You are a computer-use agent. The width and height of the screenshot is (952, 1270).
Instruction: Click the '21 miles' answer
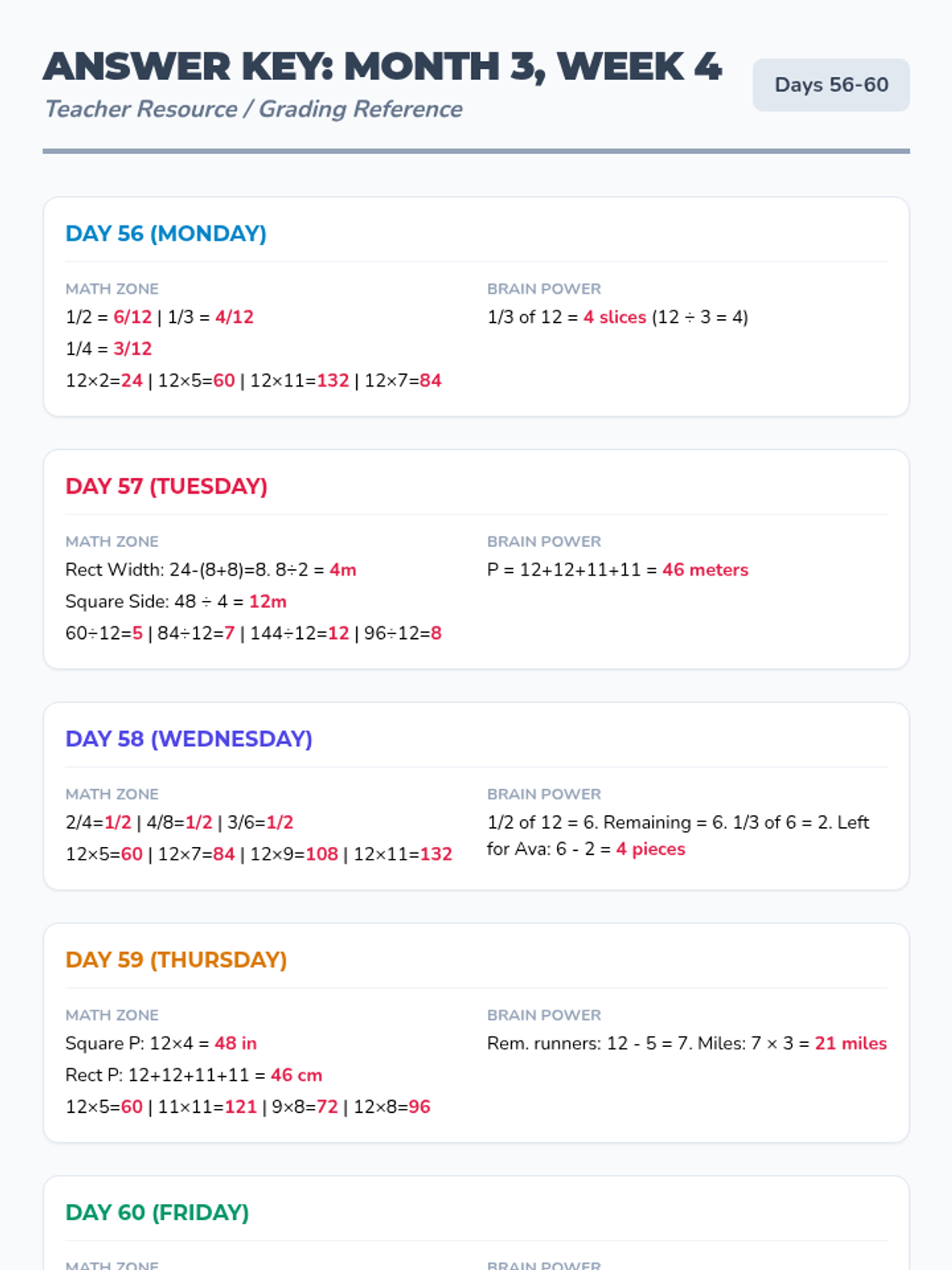850,1043
